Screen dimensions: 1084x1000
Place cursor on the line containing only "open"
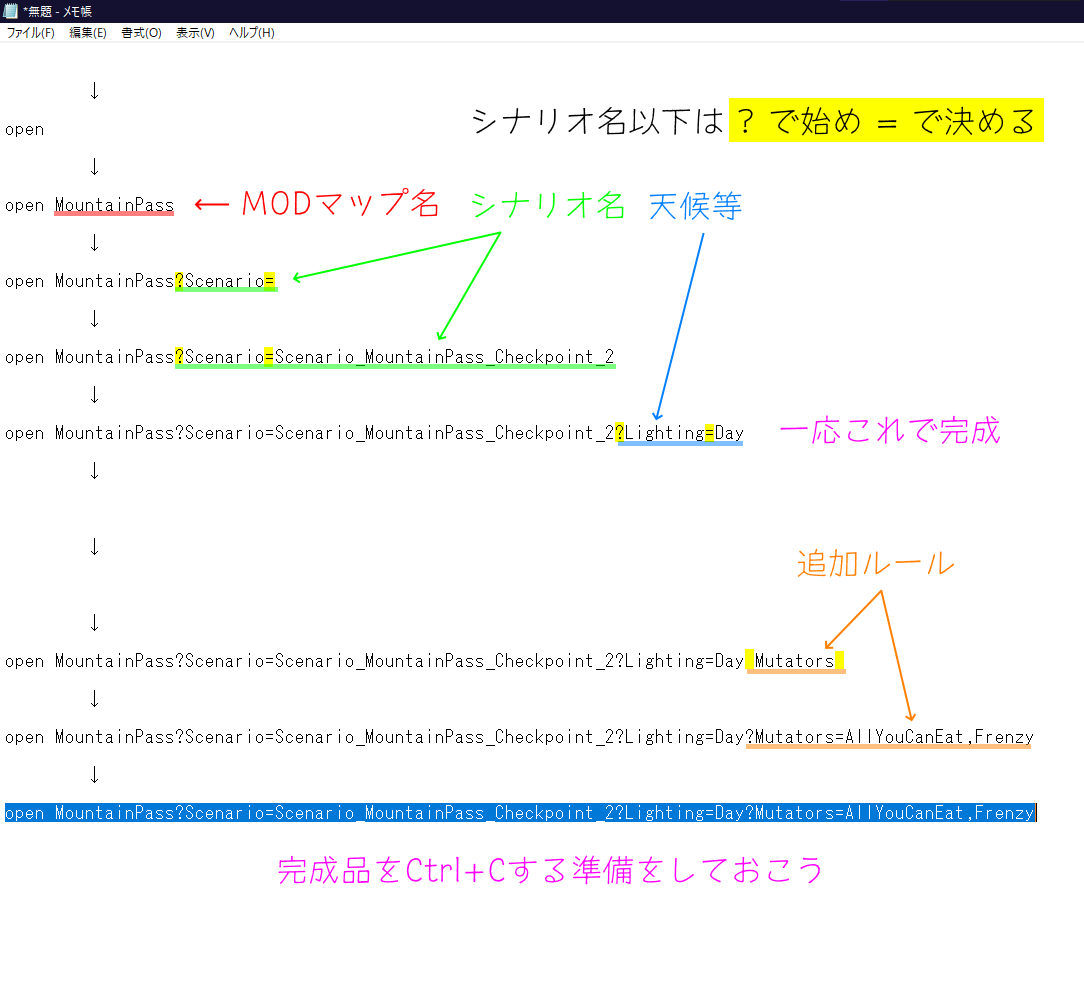pos(25,130)
